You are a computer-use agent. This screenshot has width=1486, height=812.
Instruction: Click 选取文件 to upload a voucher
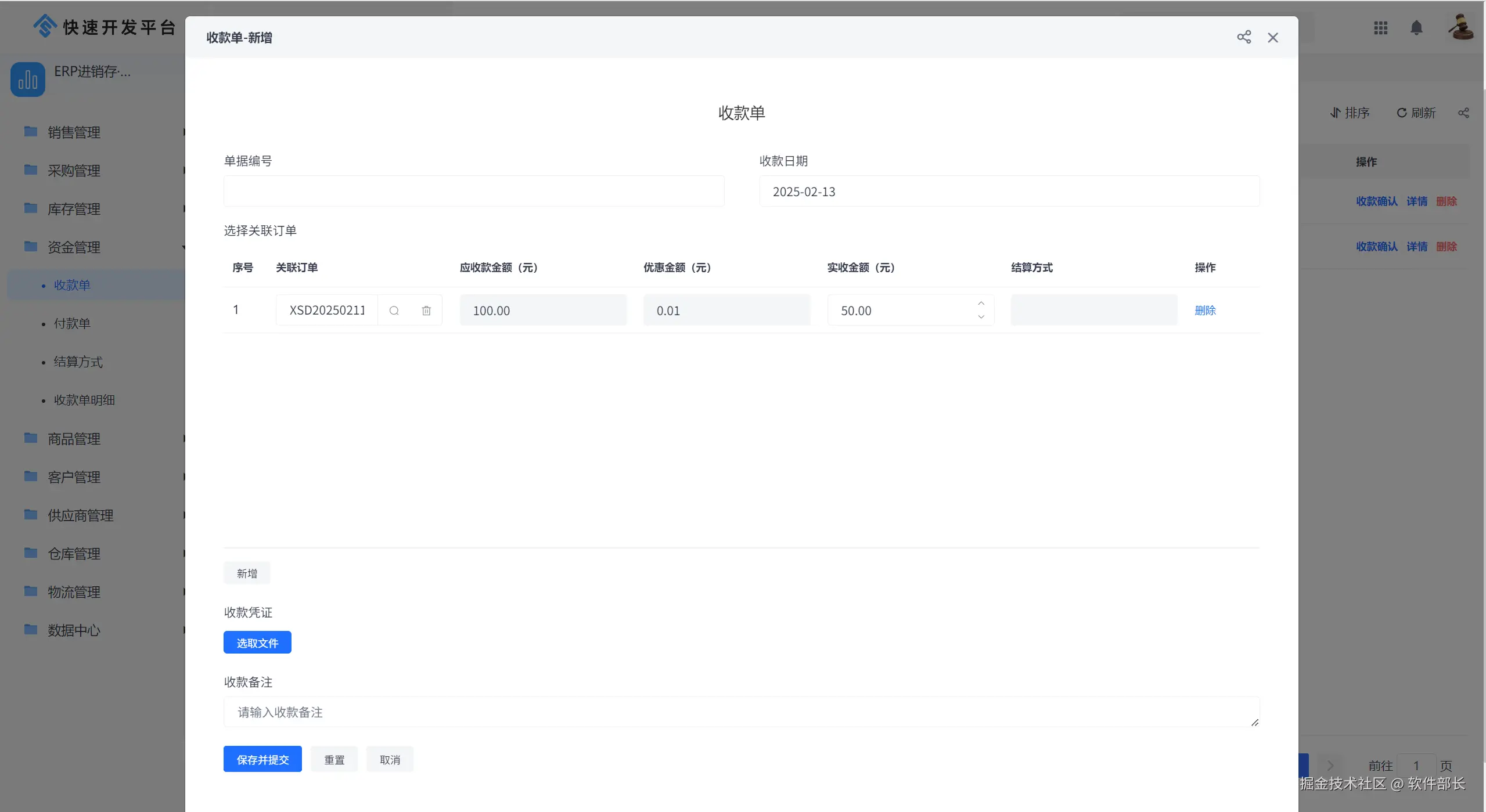point(257,643)
